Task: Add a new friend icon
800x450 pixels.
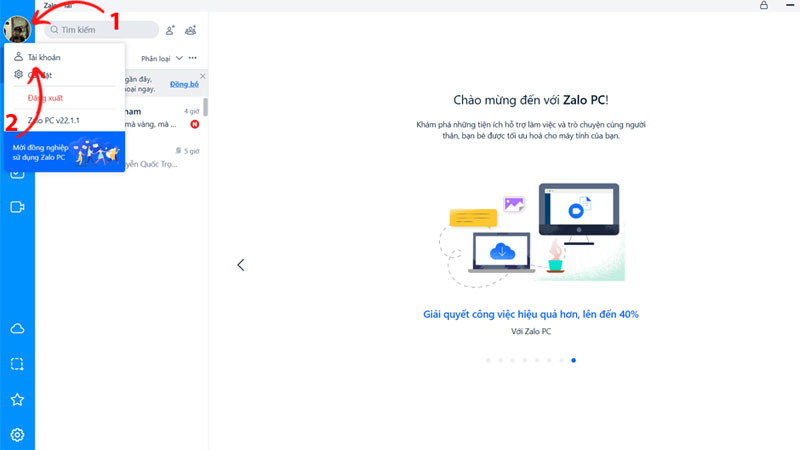Action: pyautogui.click(x=170, y=30)
